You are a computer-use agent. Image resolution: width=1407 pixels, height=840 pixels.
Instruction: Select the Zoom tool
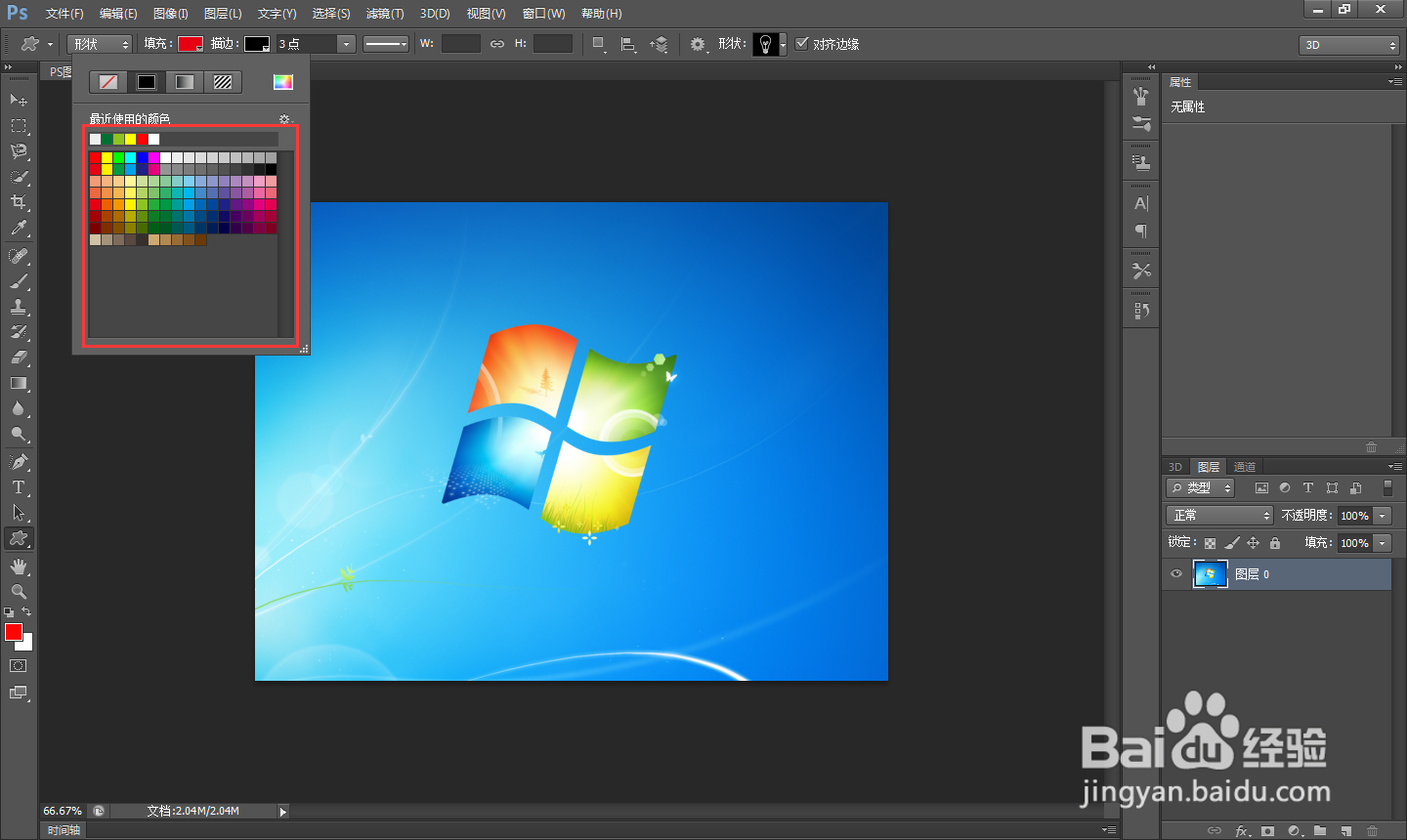[x=19, y=591]
